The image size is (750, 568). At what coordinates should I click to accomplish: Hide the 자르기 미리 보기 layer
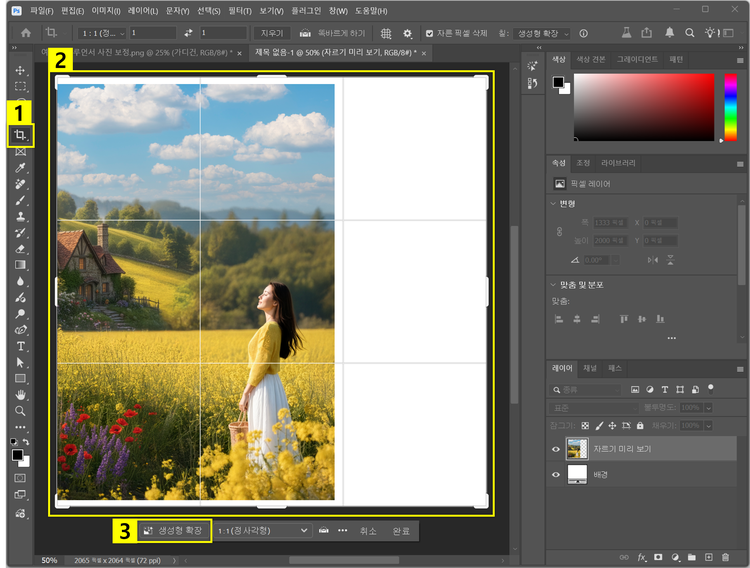pos(557,449)
